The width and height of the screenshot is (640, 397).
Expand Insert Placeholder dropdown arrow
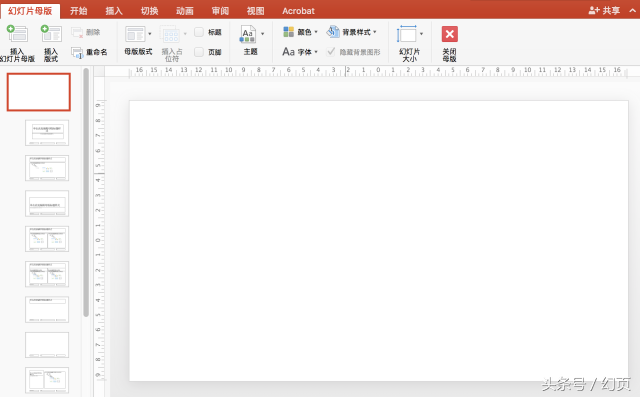coord(185,34)
